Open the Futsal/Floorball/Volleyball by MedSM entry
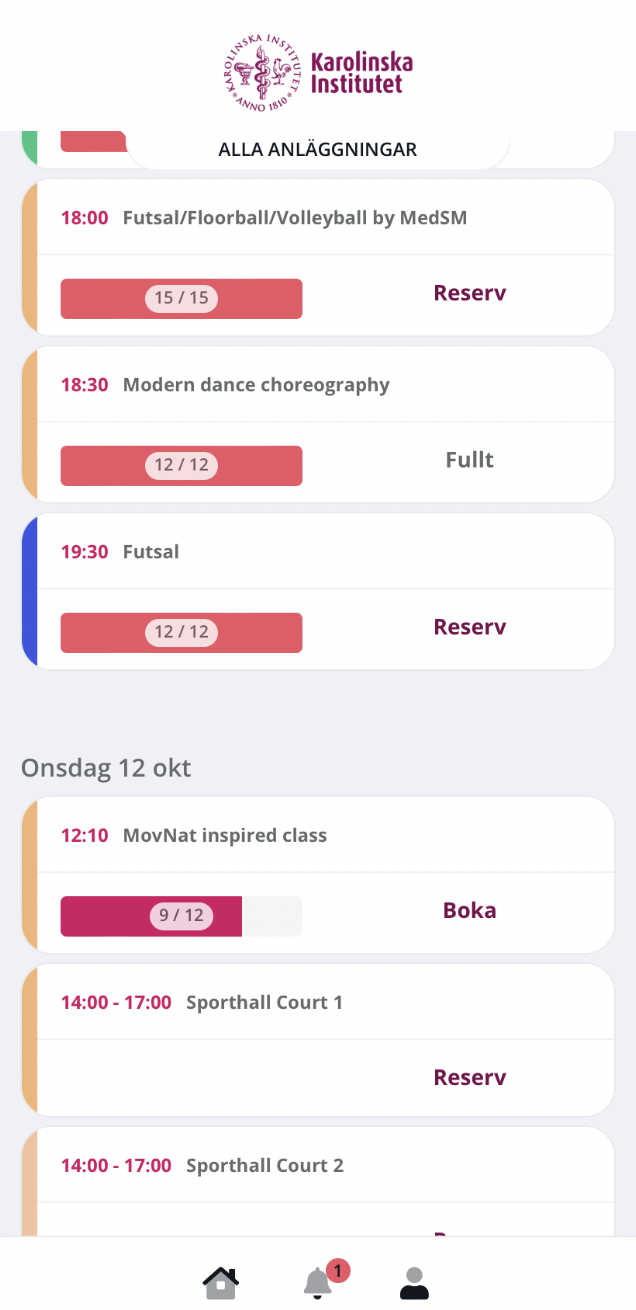This screenshot has height=1310, width=636. pos(295,218)
